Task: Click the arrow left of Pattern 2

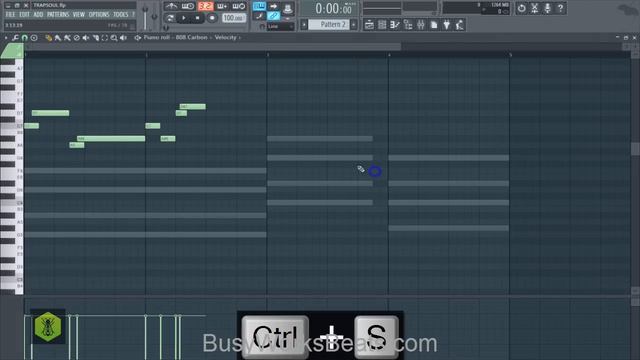Action: (x=304, y=24)
